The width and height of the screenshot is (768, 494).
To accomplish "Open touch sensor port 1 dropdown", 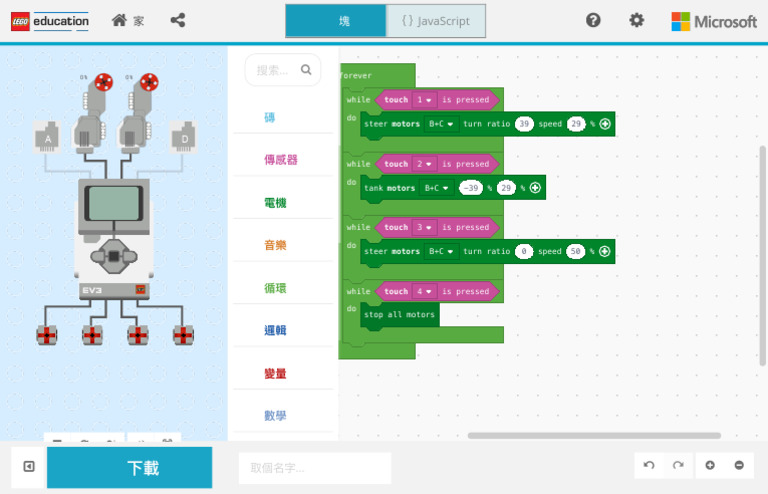I will point(424,100).
